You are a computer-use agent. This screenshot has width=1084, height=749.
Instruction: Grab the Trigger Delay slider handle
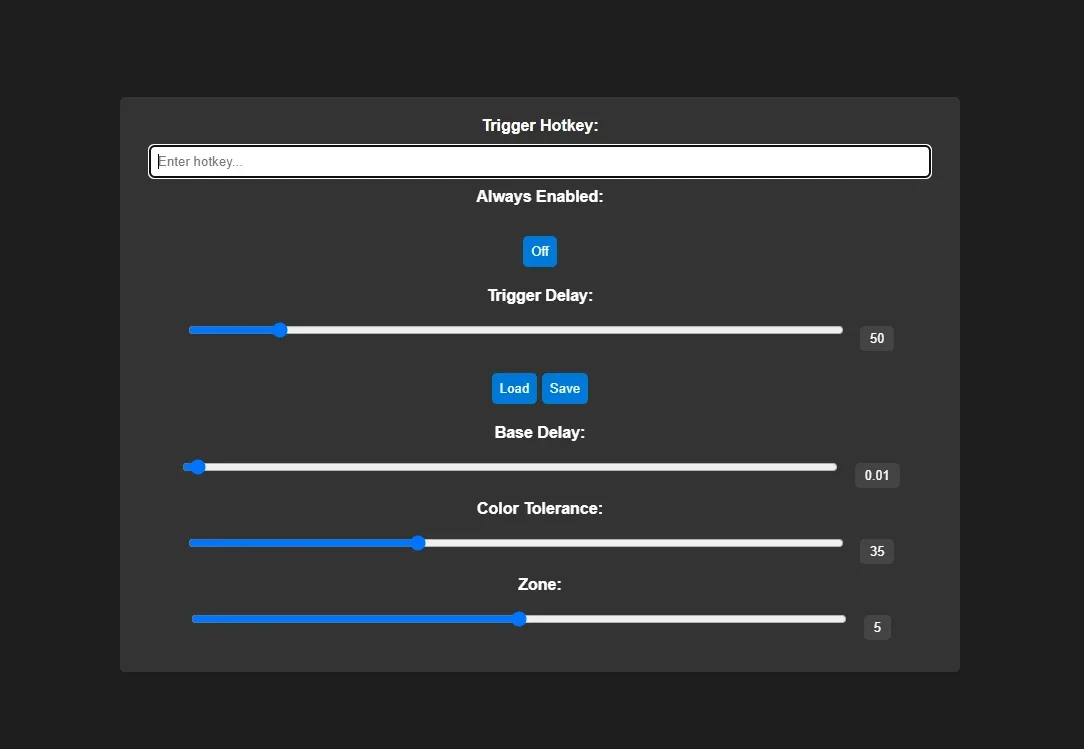pyautogui.click(x=279, y=330)
